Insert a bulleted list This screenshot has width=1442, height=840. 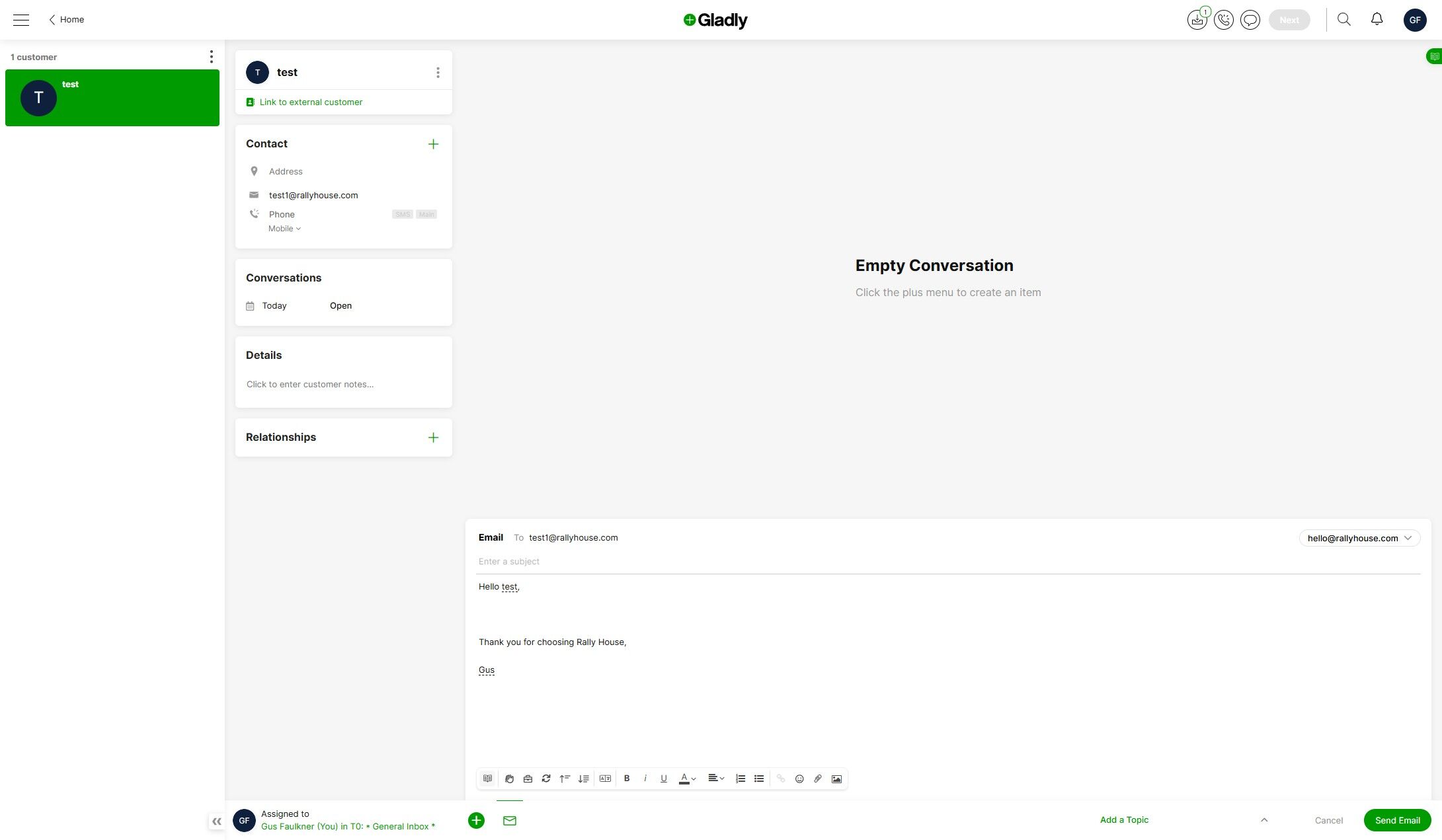click(x=759, y=779)
